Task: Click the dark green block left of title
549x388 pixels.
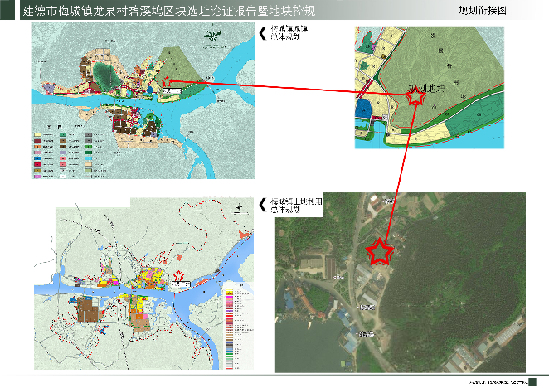Action: pyautogui.click(x=7, y=9)
